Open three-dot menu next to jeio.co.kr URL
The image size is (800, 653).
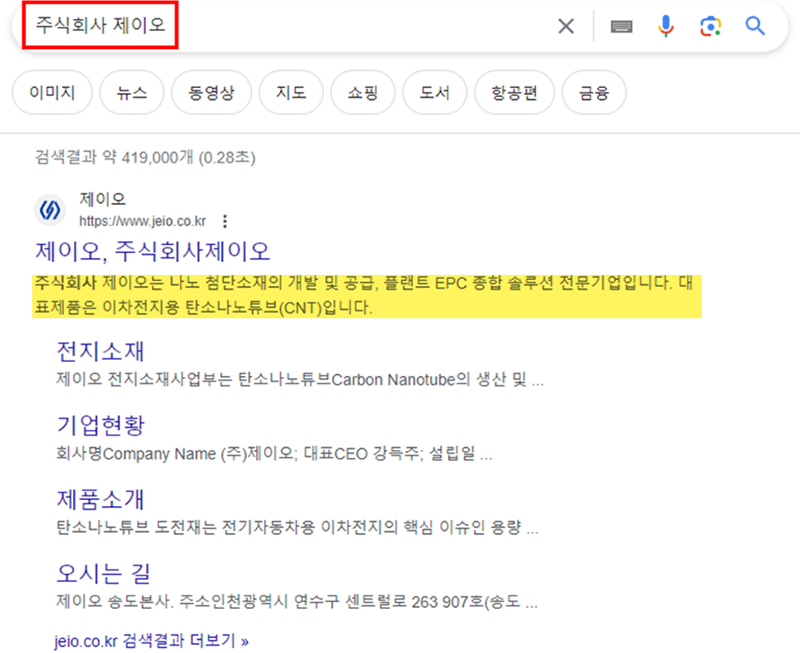[x=224, y=221]
